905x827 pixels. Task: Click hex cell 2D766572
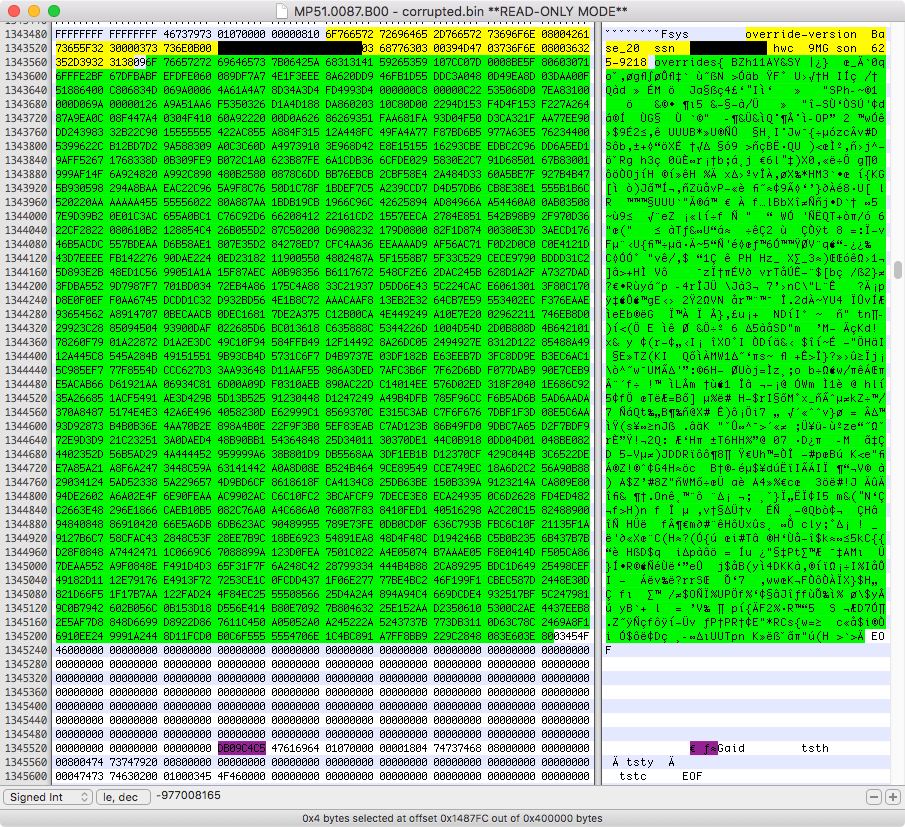[x=457, y=34]
